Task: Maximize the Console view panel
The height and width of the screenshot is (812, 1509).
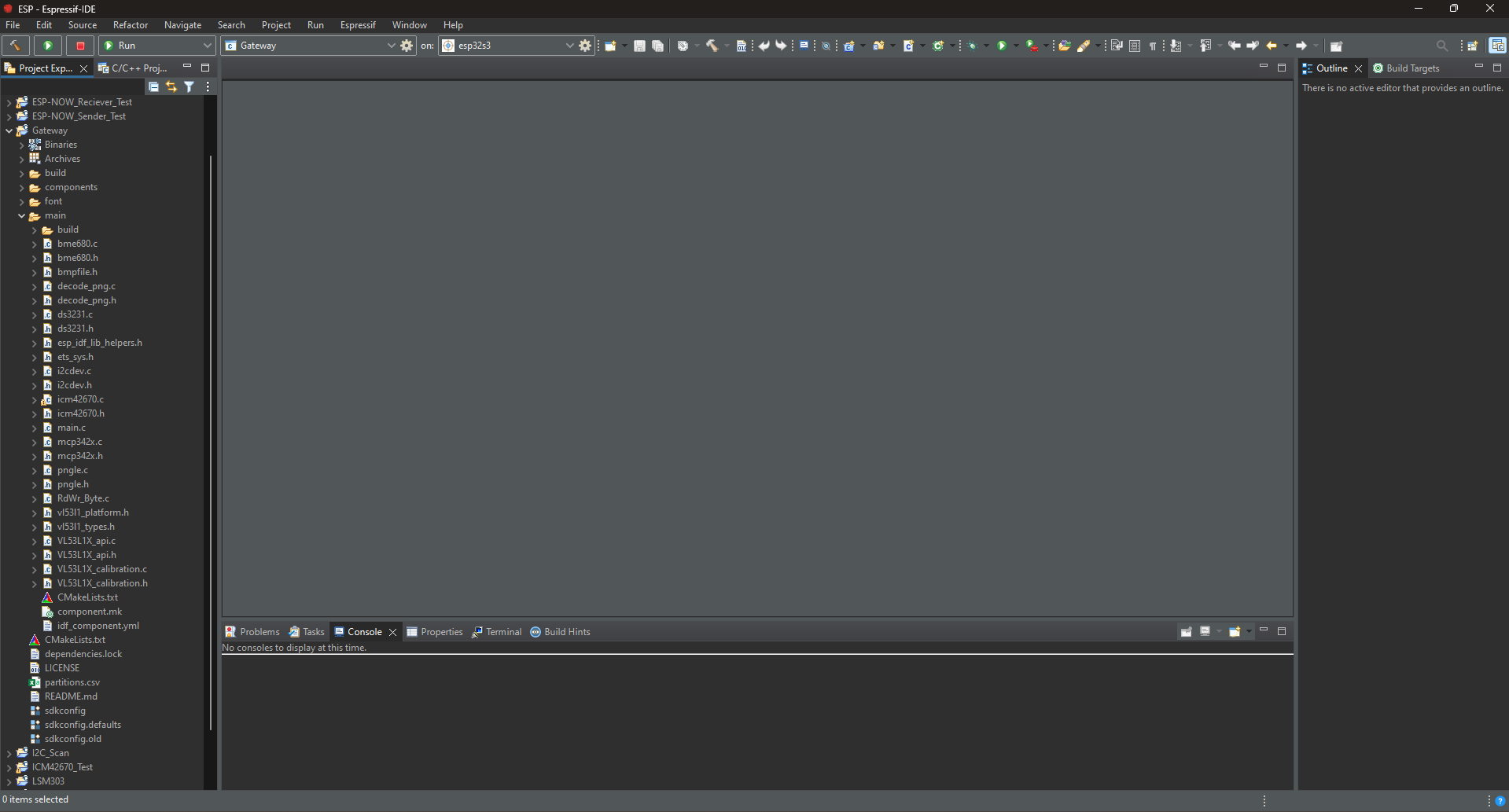Action: [x=1282, y=631]
